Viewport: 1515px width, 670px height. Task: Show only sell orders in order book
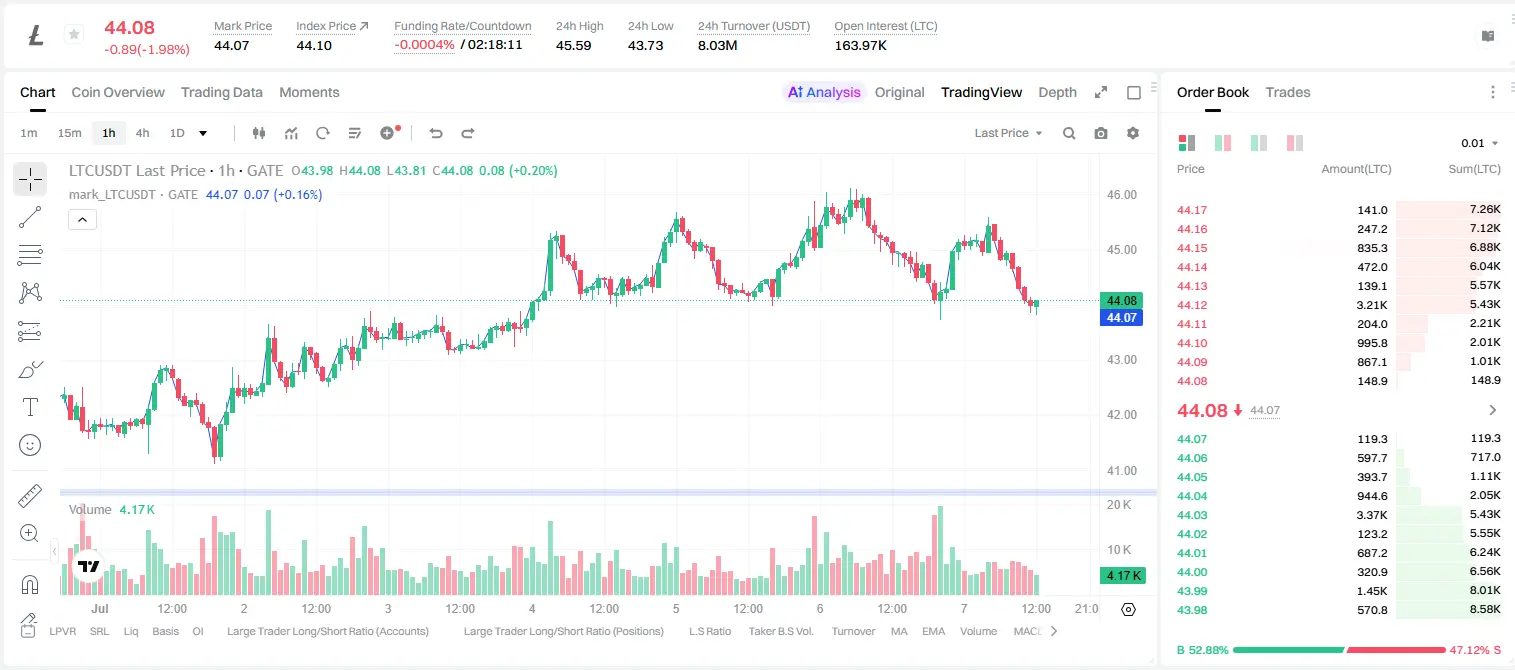pyautogui.click(x=1295, y=143)
